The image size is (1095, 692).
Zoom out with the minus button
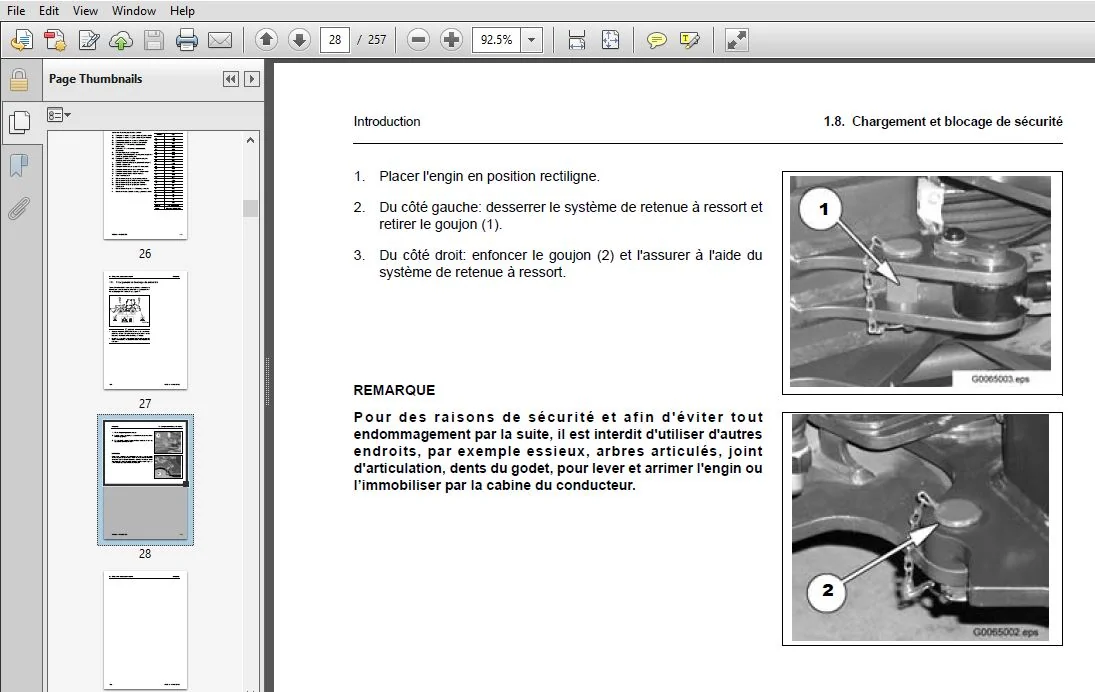418,40
